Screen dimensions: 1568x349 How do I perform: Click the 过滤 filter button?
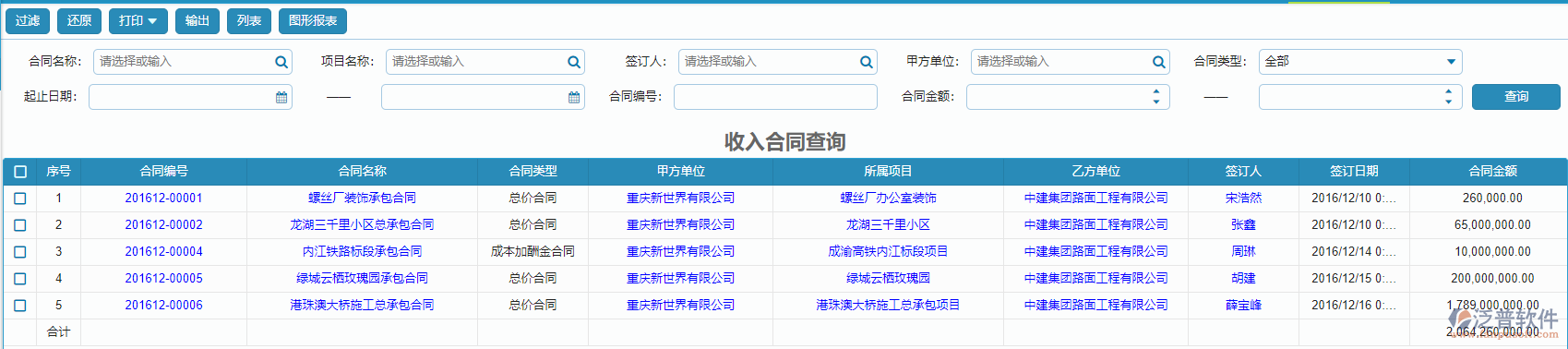pos(28,20)
